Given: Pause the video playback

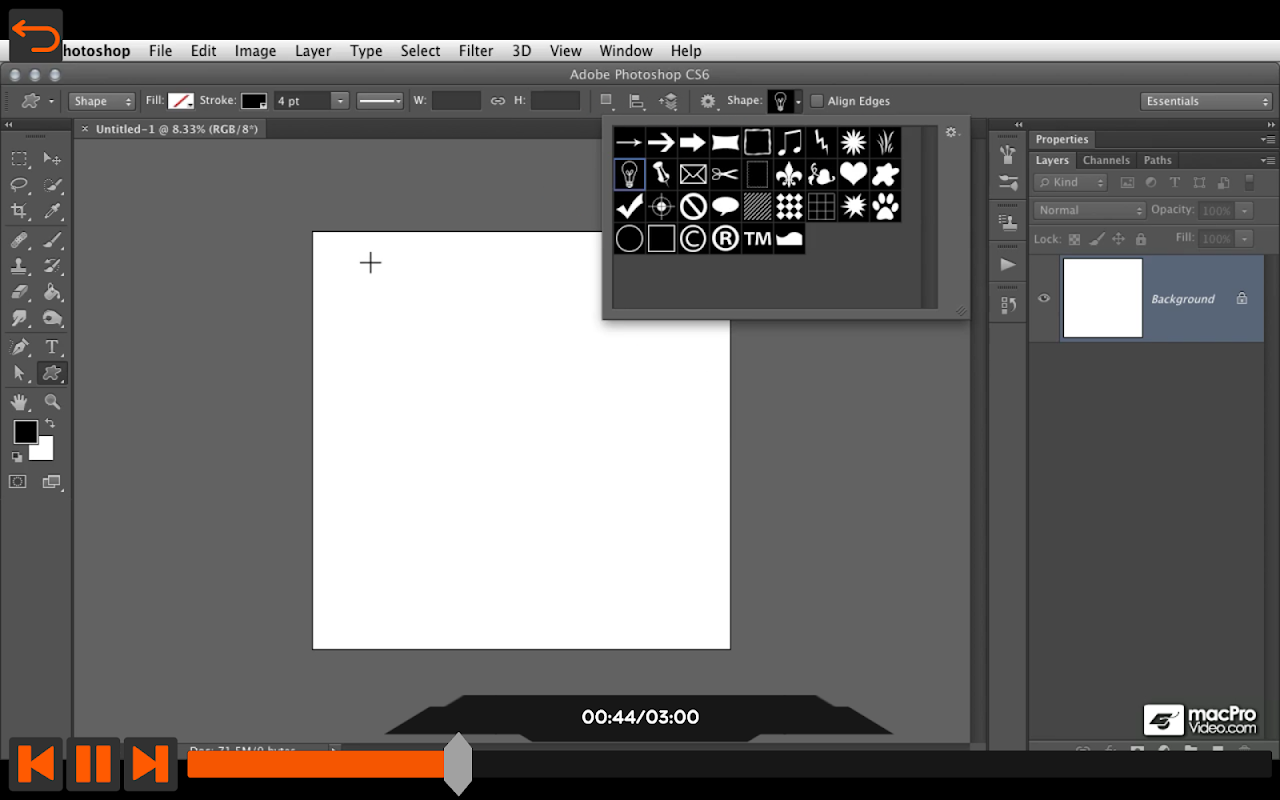Looking at the screenshot, I should coord(93,764).
